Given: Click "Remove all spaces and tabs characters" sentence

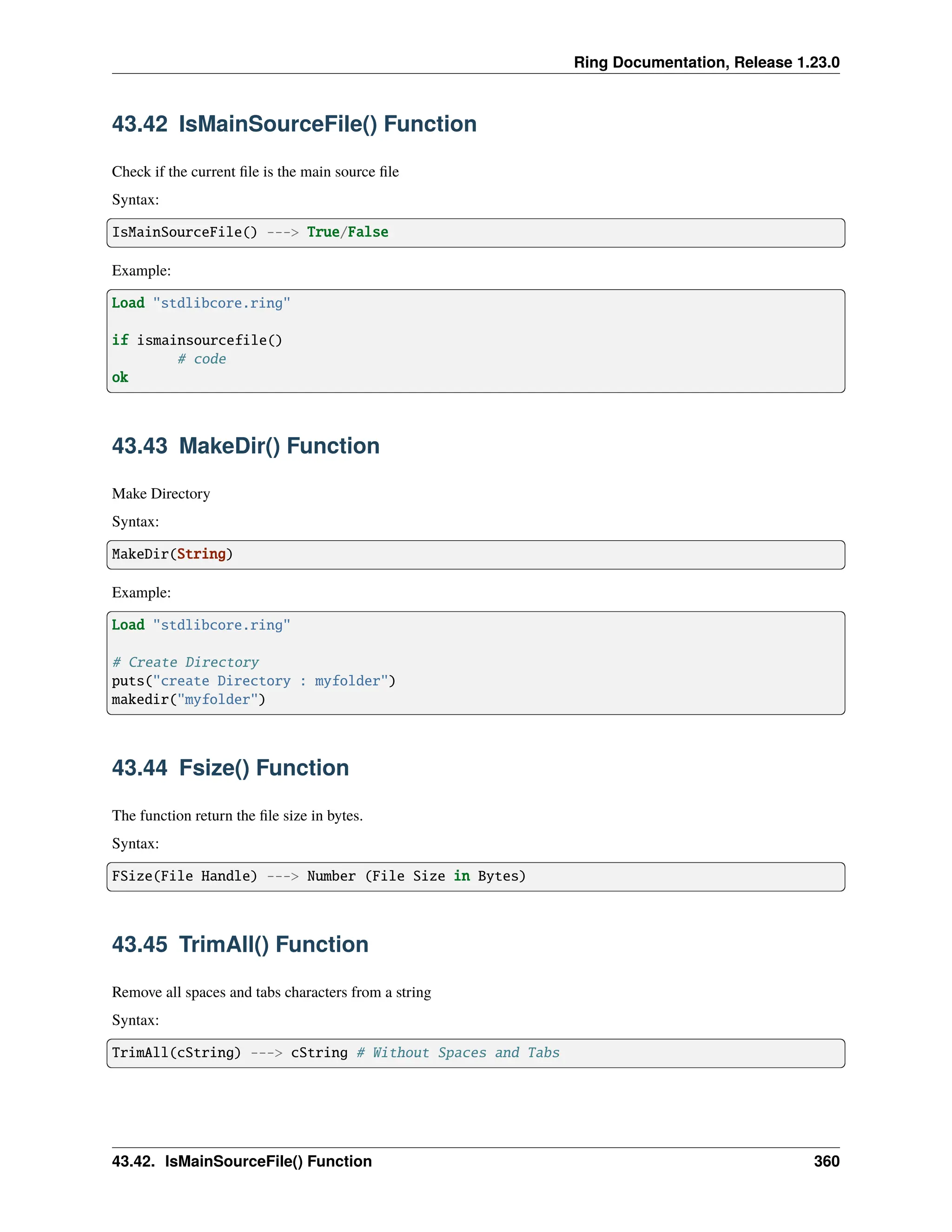Looking at the screenshot, I should (x=271, y=992).
